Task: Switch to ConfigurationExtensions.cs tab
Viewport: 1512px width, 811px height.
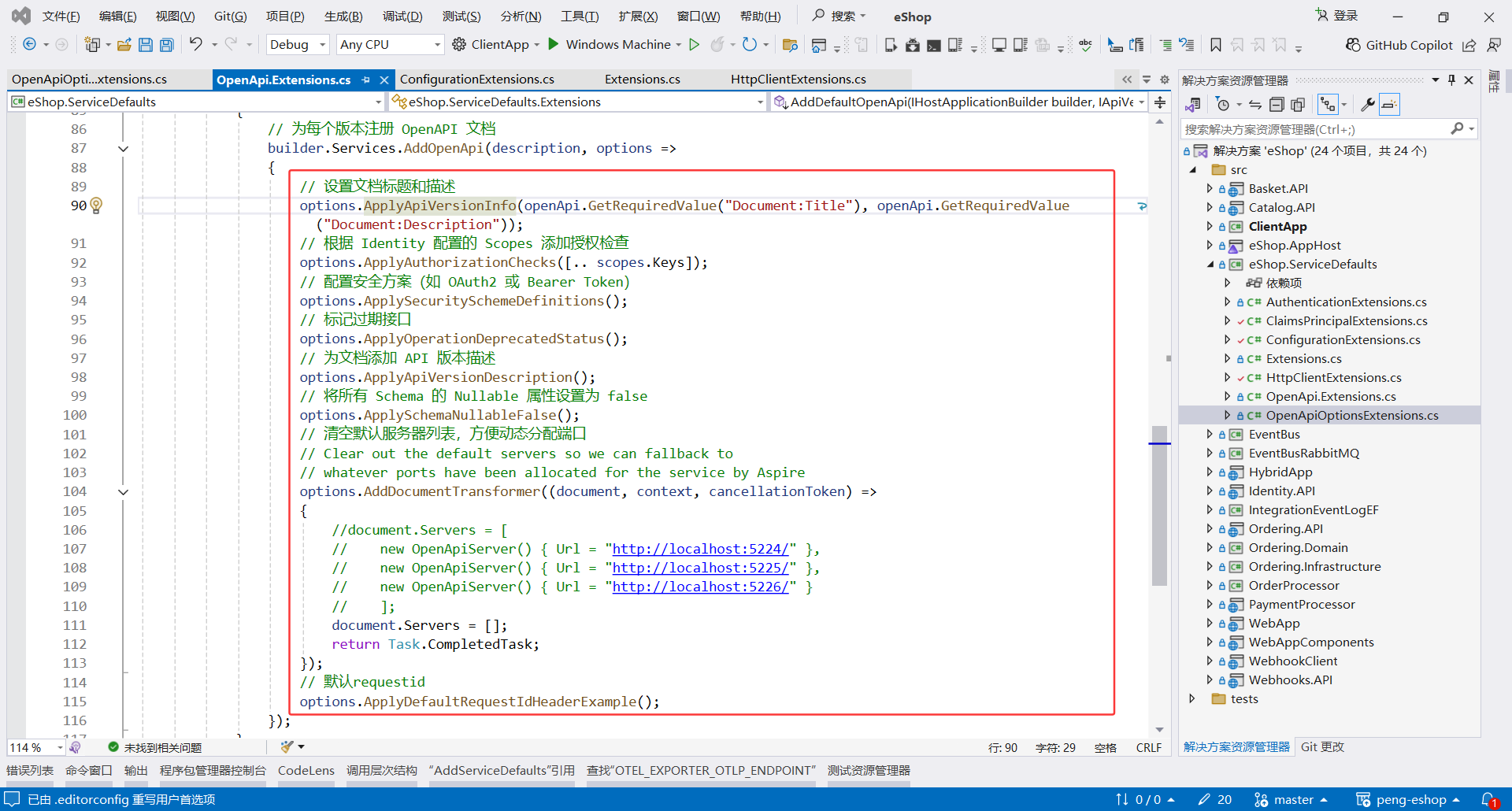Action: point(477,80)
